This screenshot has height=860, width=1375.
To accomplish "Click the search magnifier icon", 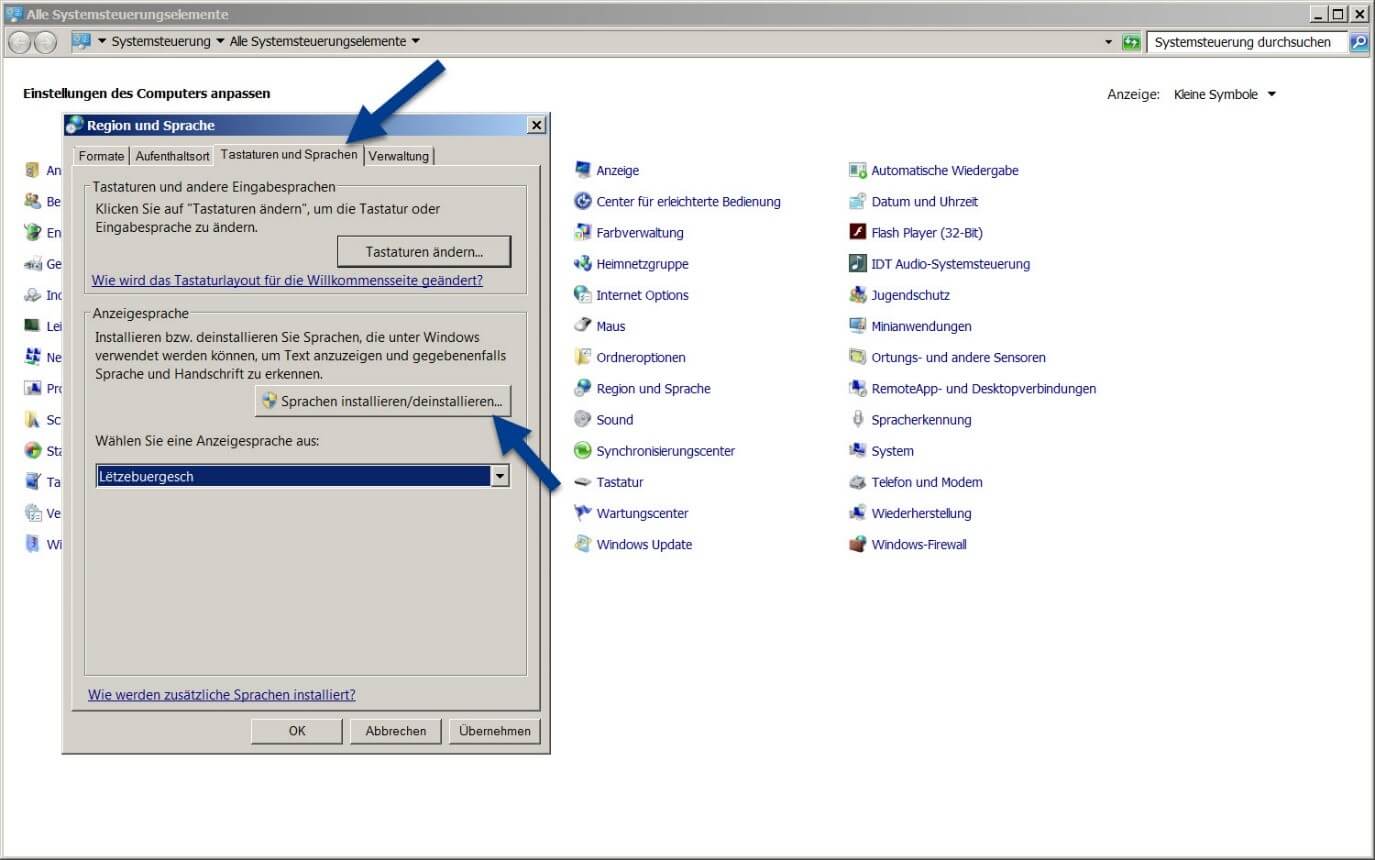I will [x=1359, y=42].
